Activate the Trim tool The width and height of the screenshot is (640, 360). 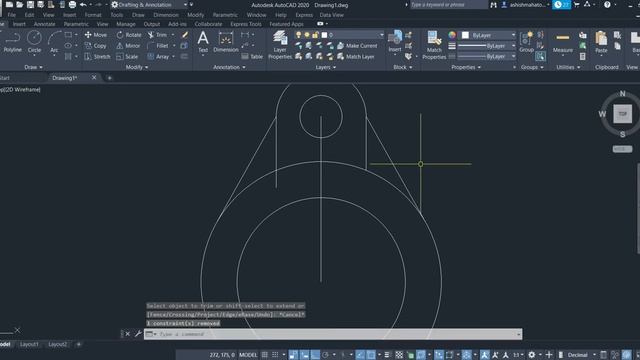158,35
